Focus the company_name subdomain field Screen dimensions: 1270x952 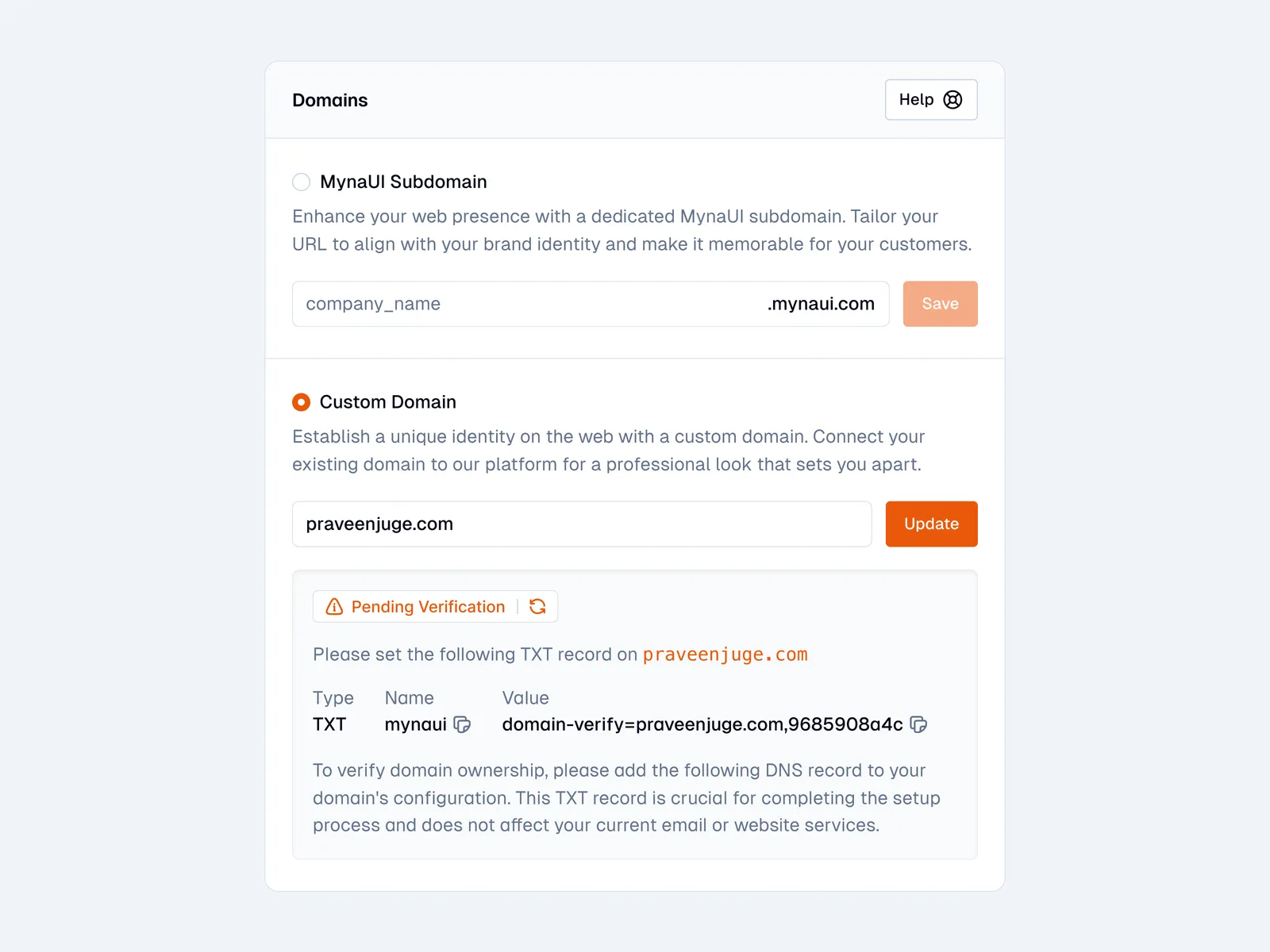coord(524,304)
